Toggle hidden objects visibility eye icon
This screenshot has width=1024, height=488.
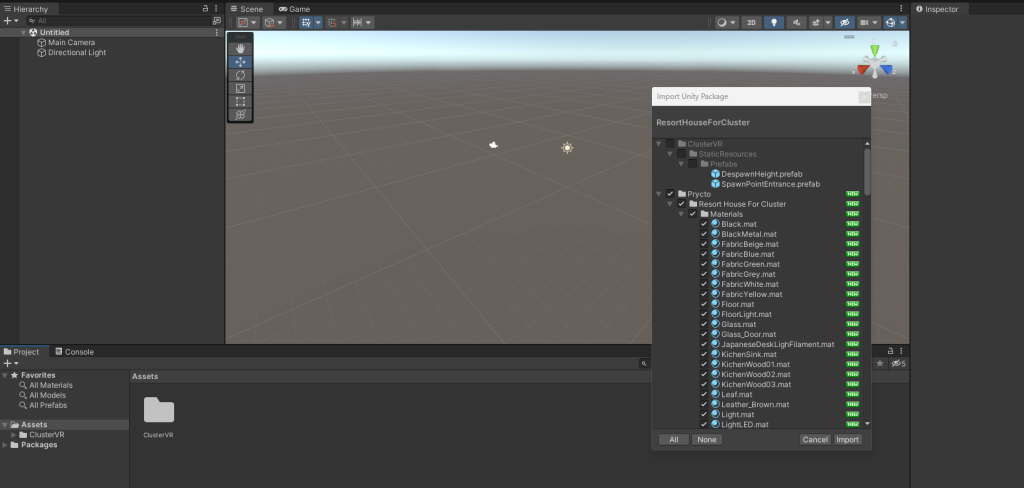pos(844,22)
